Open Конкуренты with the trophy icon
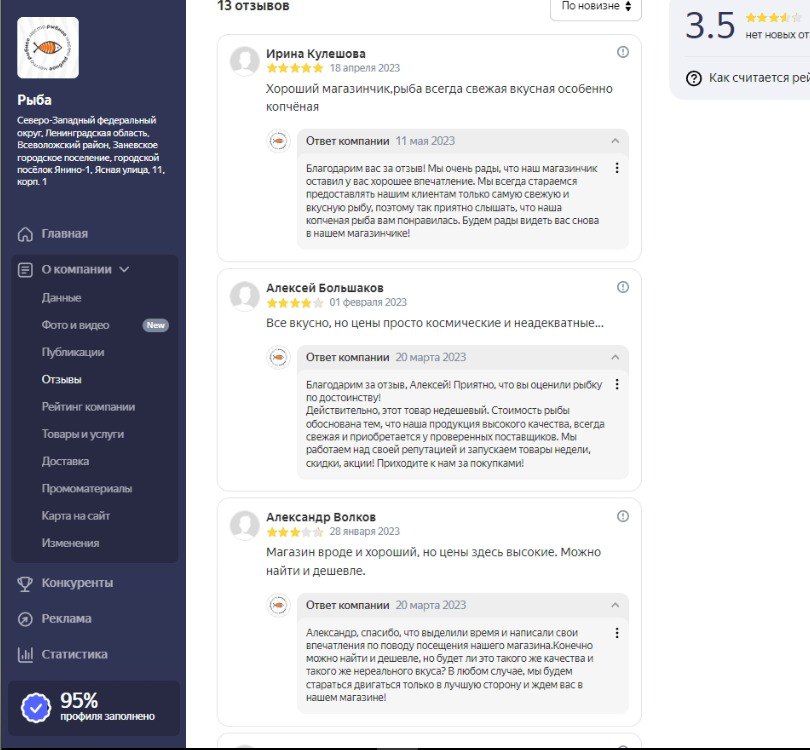810x750 pixels. [x=76, y=583]
